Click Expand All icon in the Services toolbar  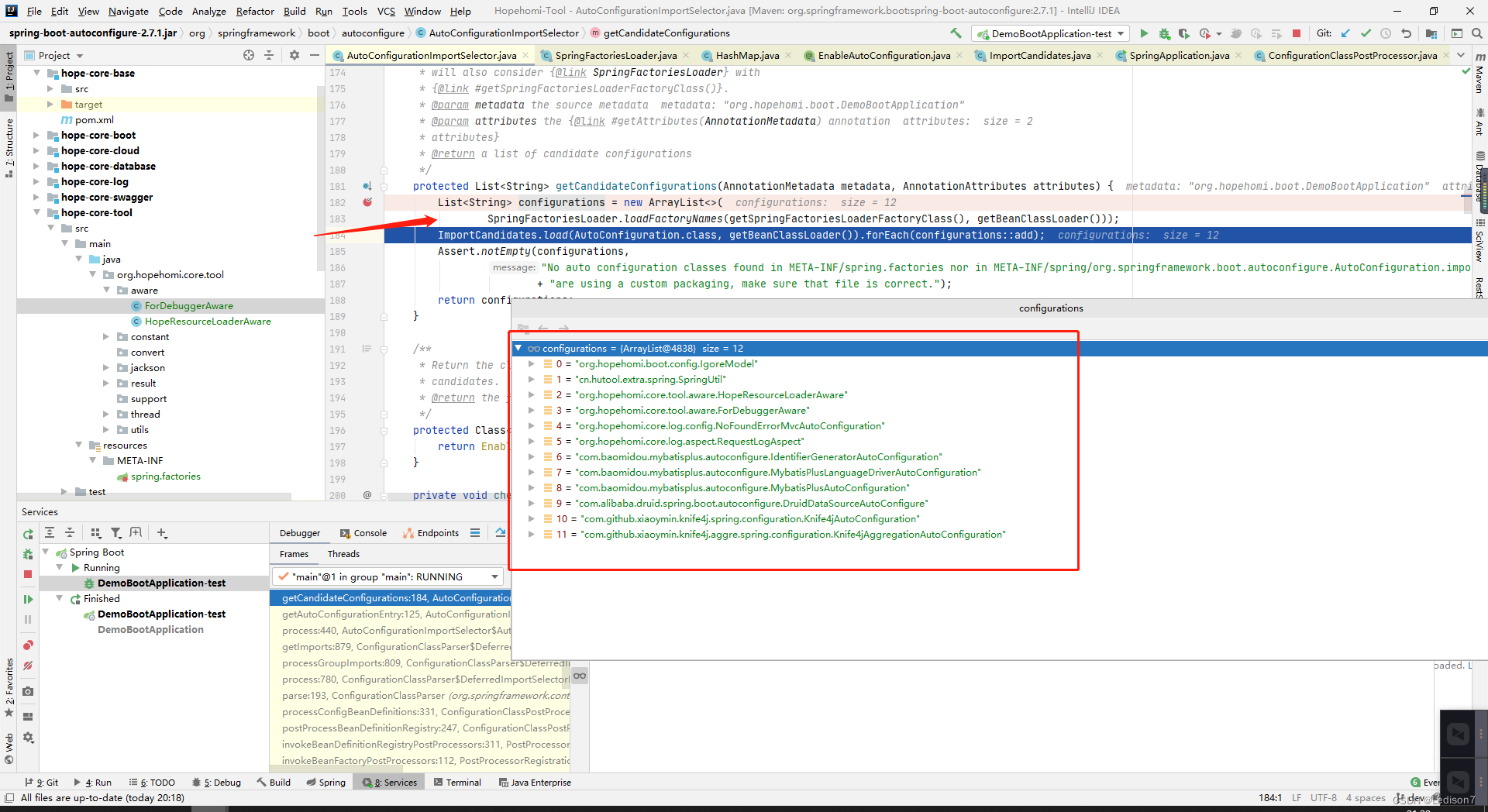(50, 532)
